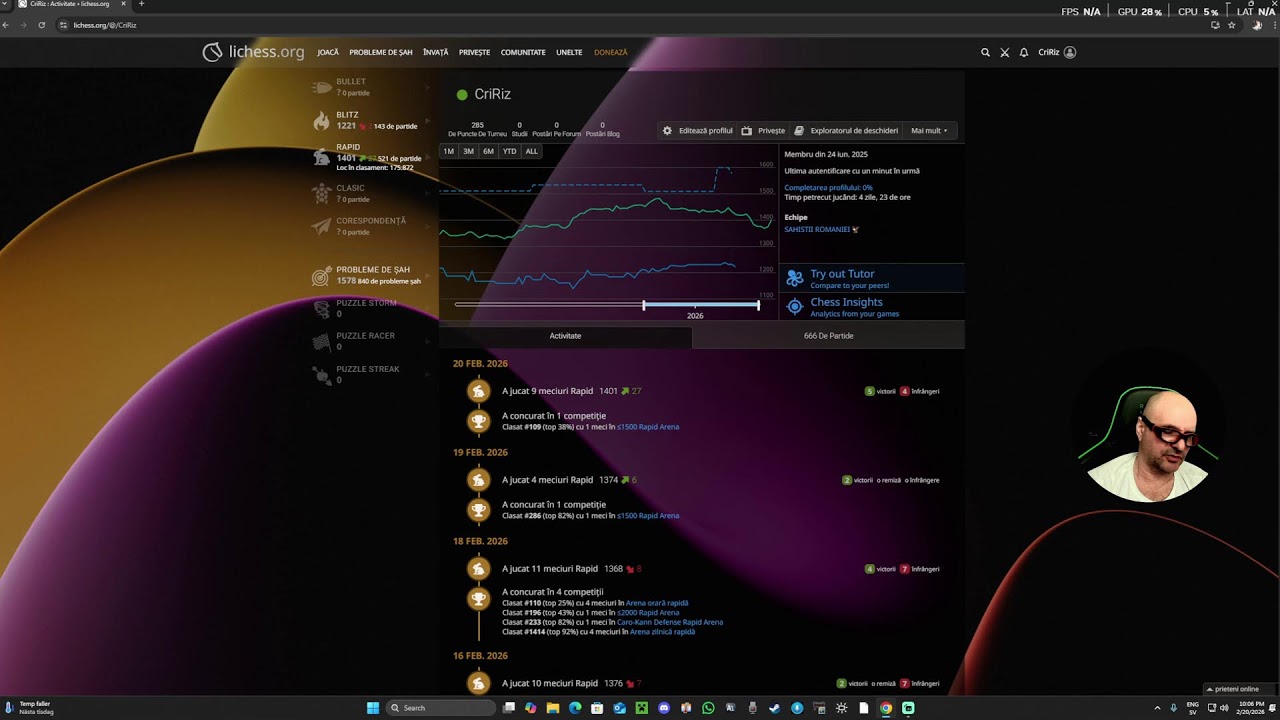Click the opening explorer book icon
Screen dimensions: 1280x720
click(799, 131)
